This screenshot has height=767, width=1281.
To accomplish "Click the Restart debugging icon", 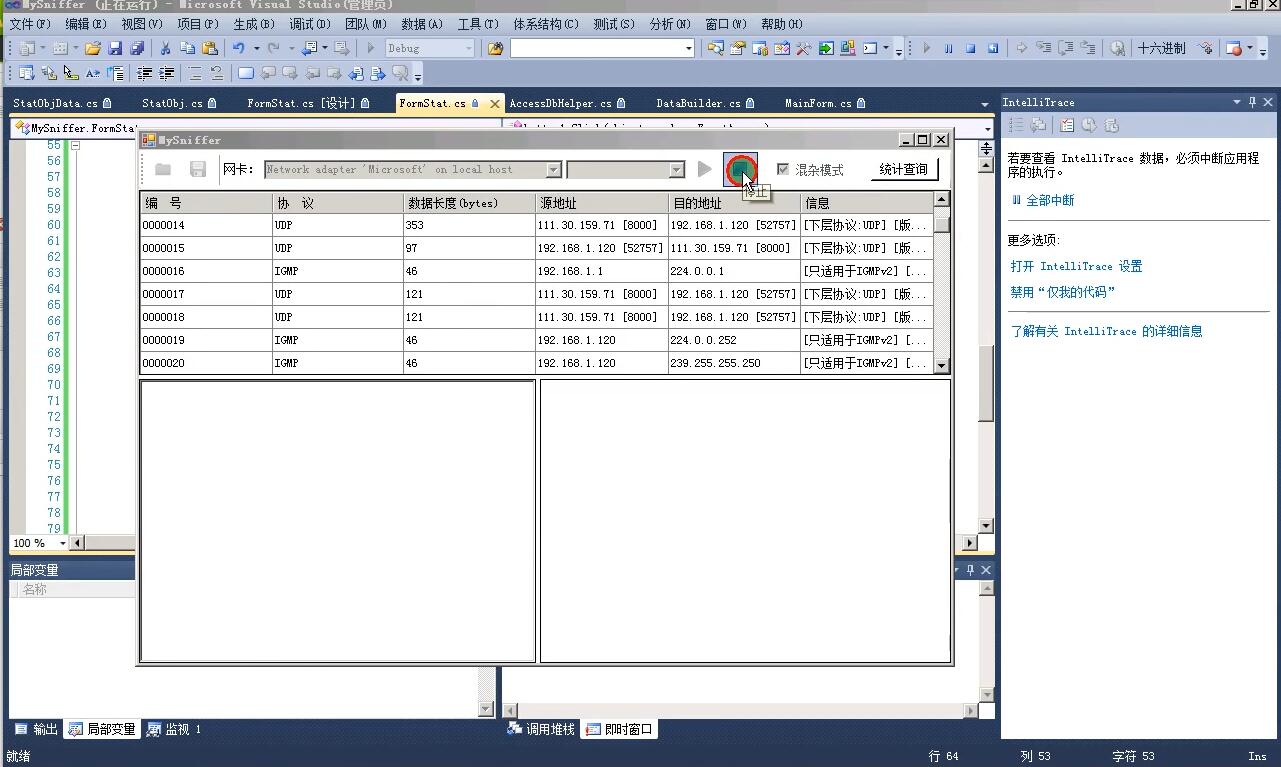I will pyautogui.click(x=993, y=48).
